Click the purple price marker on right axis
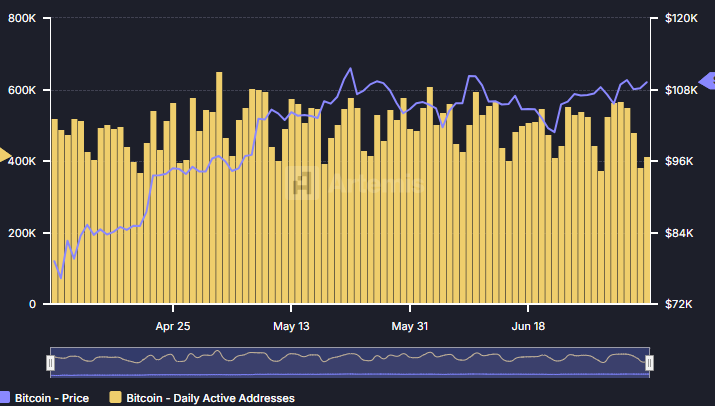This screenshot has height=406, width=715. (707, 81)
